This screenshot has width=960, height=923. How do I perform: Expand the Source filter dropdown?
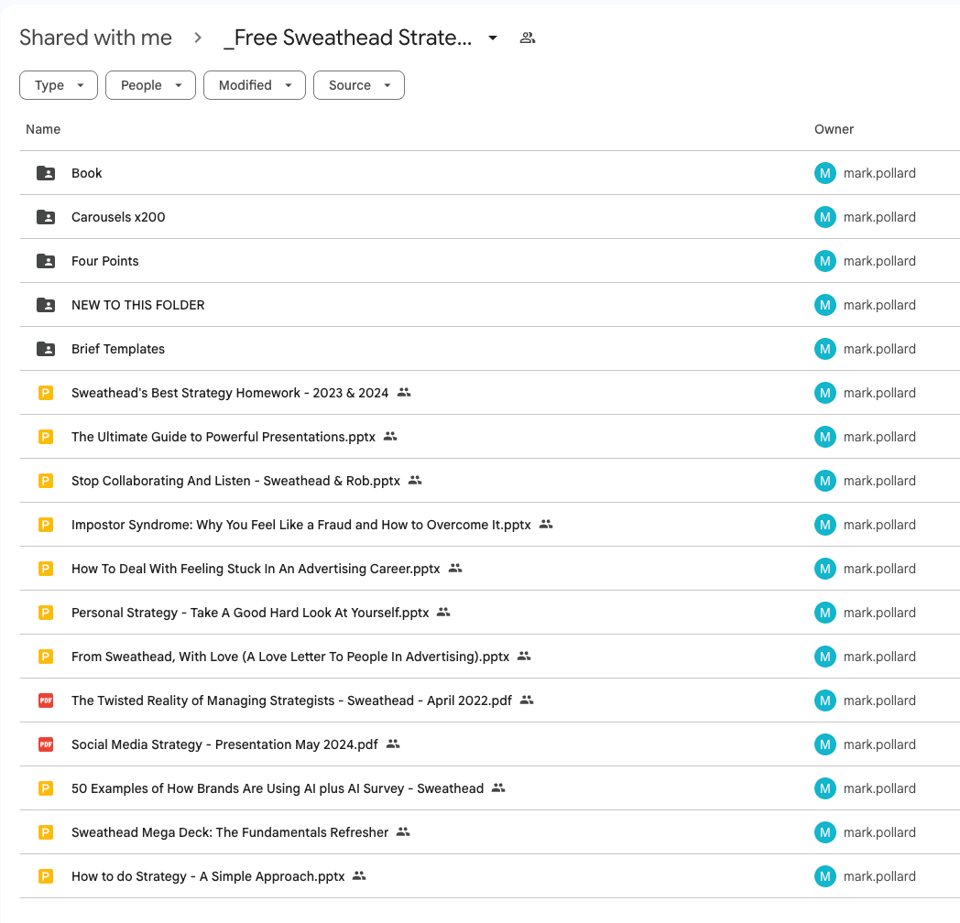(x=358, y=86)
